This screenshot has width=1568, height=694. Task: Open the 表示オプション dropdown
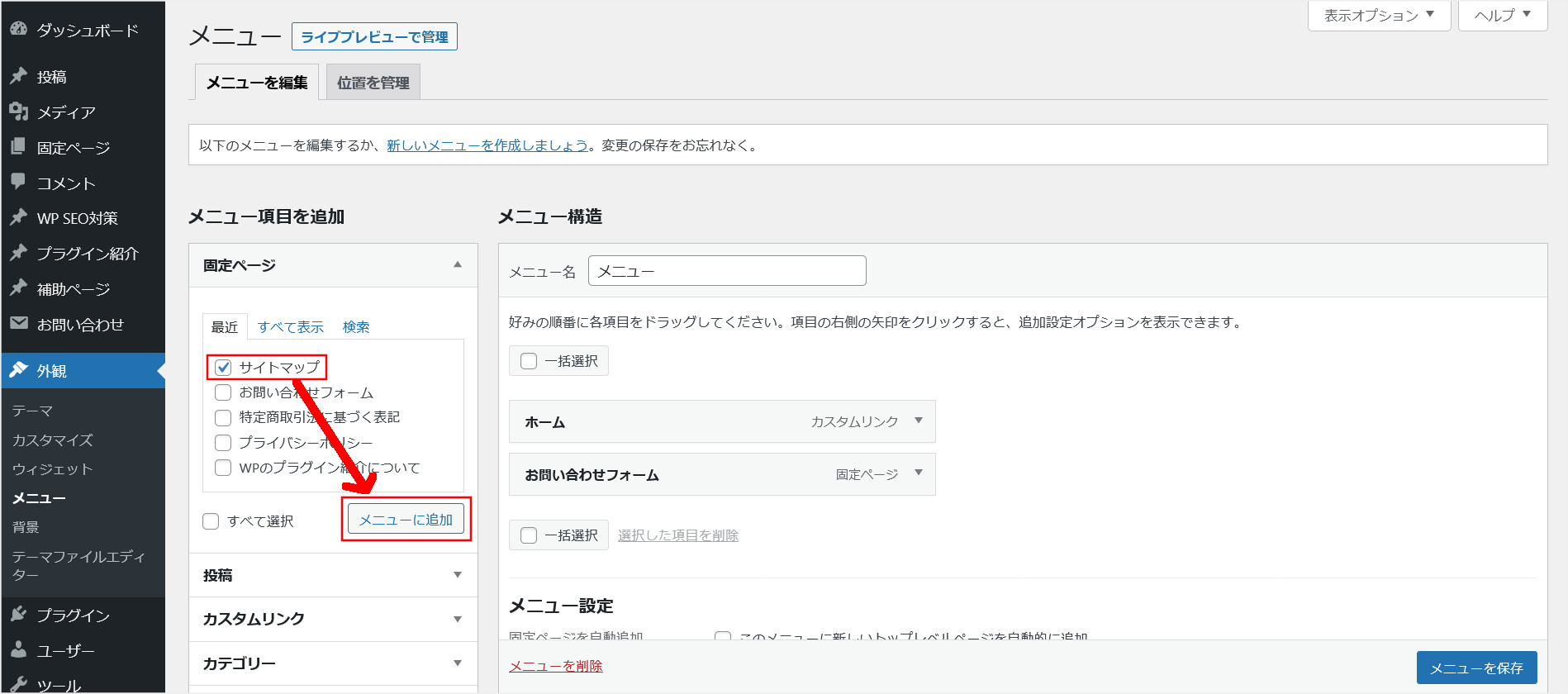[1379, 16]
